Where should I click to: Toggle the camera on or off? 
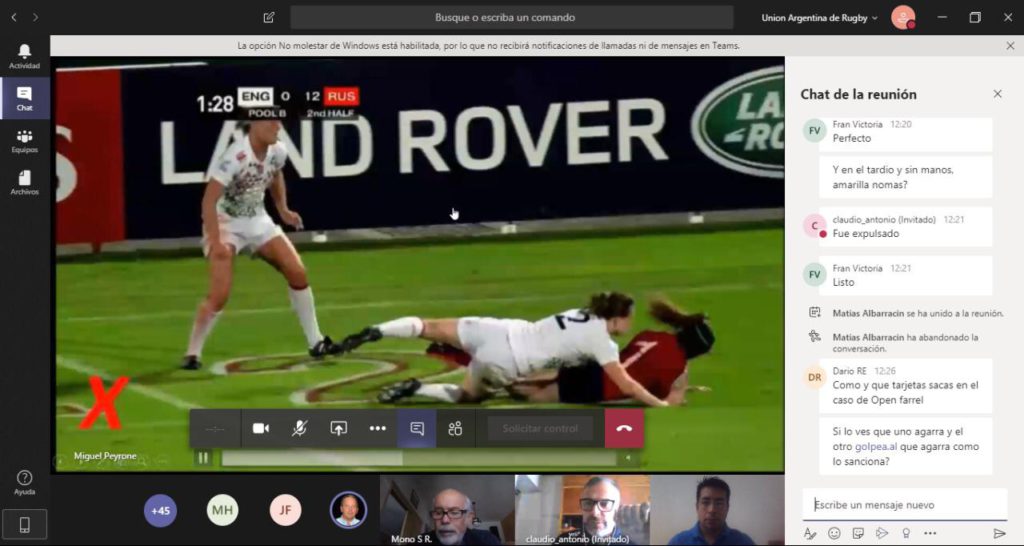pos(261,428)
